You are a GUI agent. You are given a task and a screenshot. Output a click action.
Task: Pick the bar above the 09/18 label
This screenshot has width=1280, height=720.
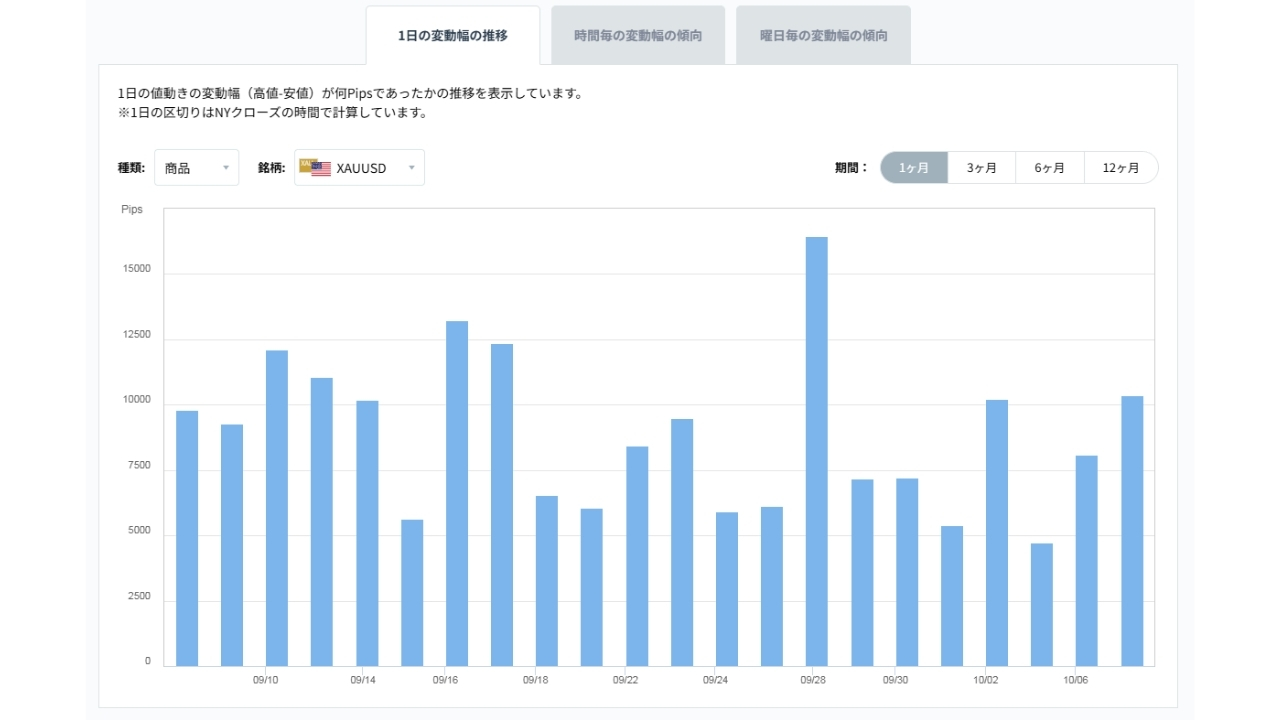click(547, 581)
